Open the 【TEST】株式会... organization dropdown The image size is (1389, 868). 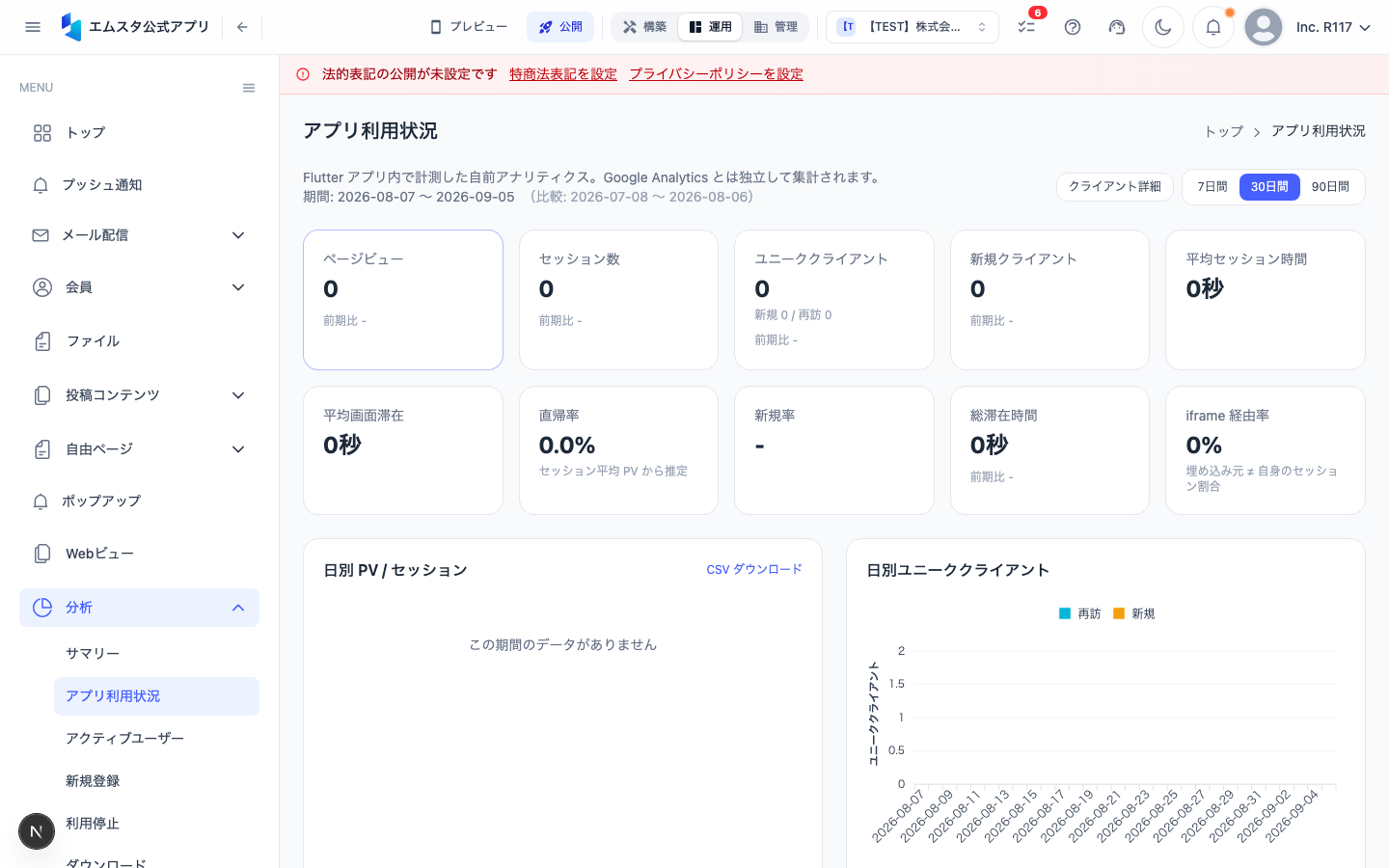[912, 27]
